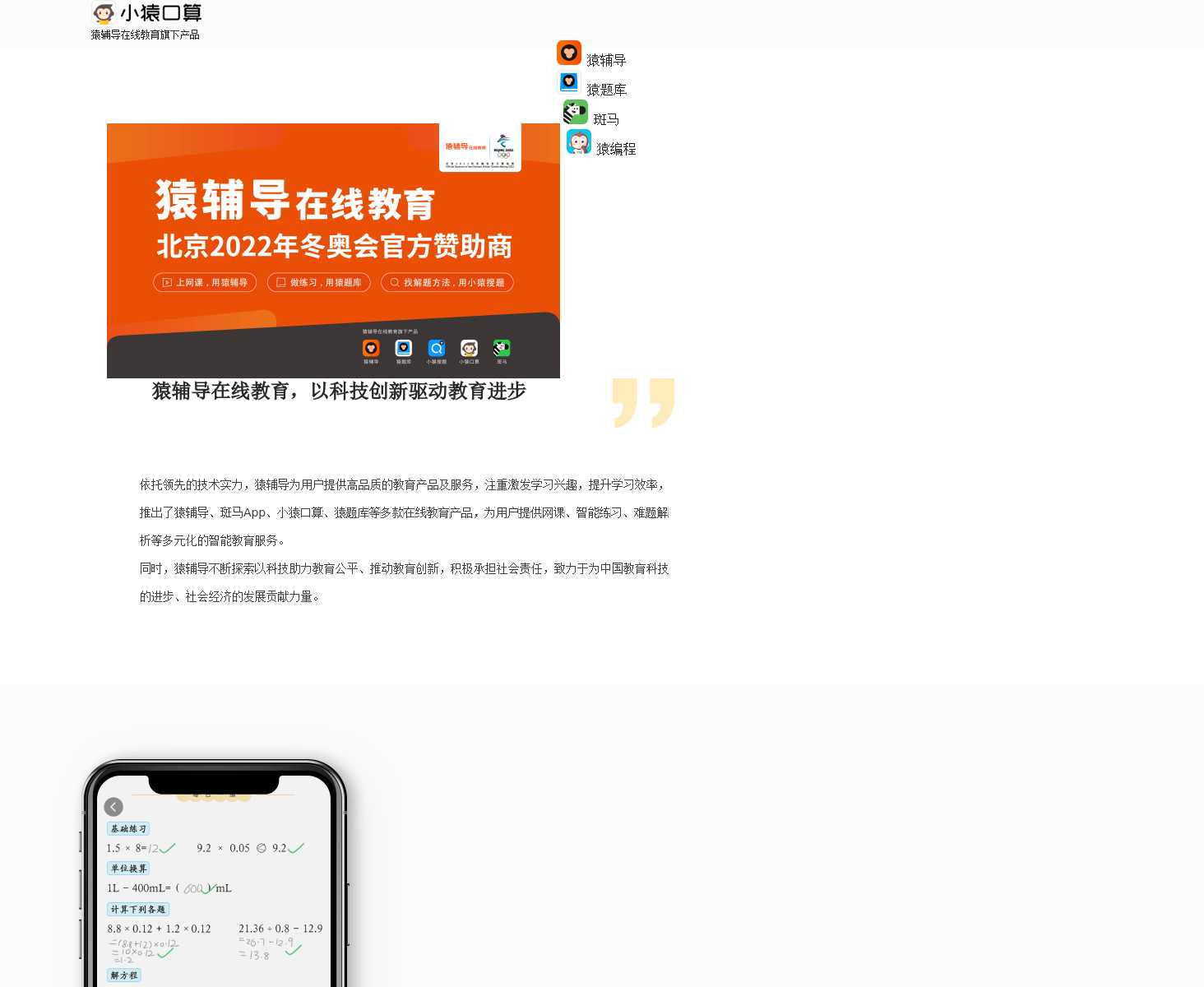Screen dimensions: 1204x987
Task: Click the 猿辅导在线教育，以科技创新驱动教育进步 heading
Action: coord(339,391)
